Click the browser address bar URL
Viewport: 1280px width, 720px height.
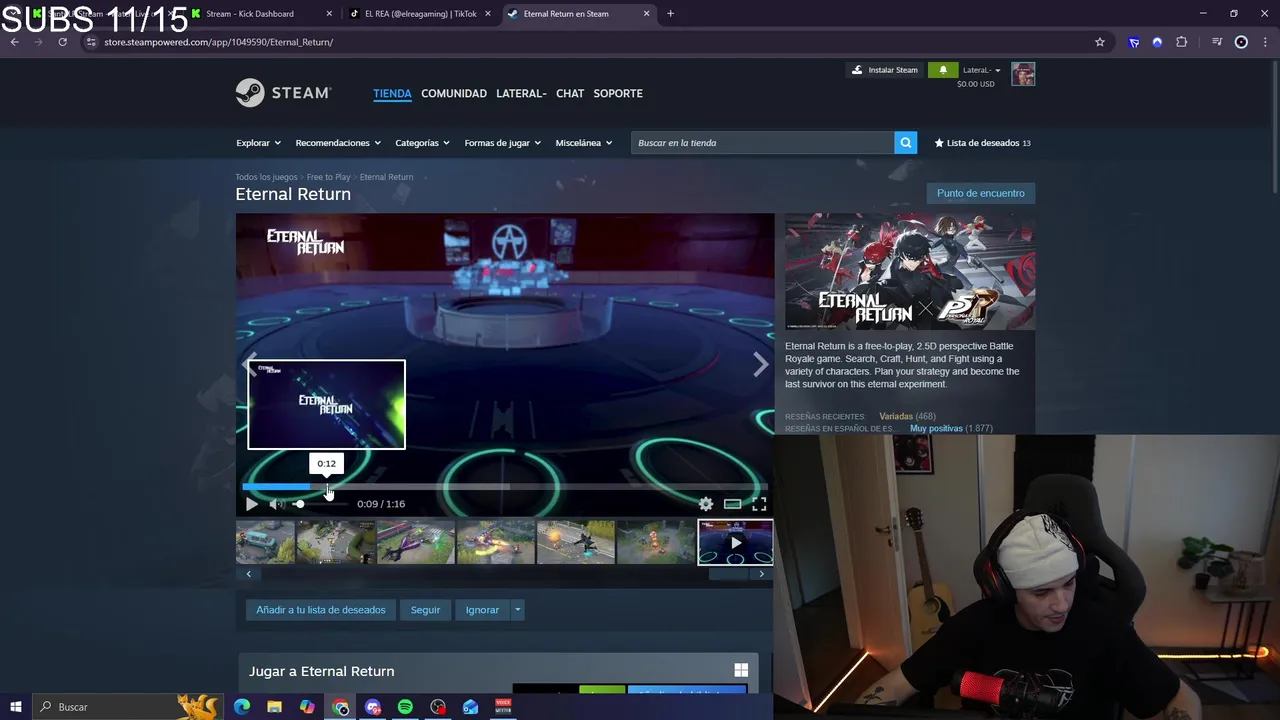click(x=218, y=42)
